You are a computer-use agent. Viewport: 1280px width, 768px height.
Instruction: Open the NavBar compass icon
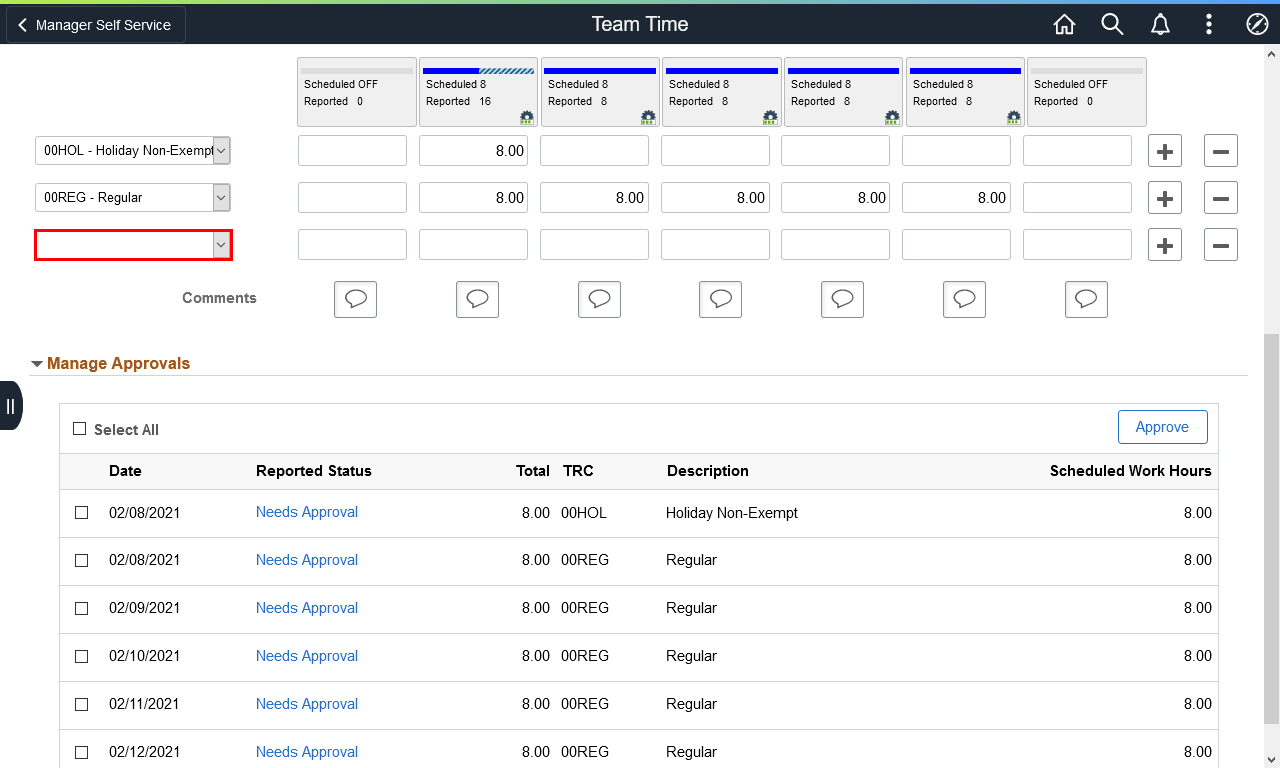point(1257,24)
